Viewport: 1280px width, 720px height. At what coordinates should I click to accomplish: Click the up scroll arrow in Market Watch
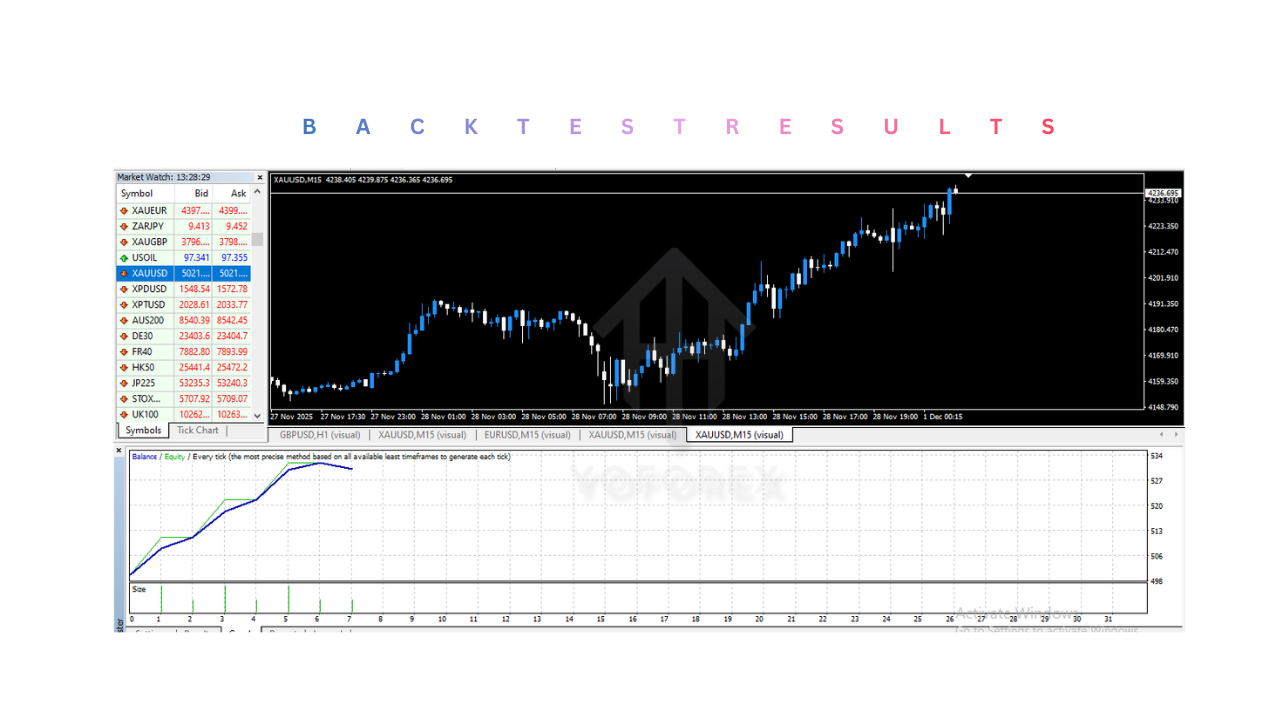click(x=258, y=191)
